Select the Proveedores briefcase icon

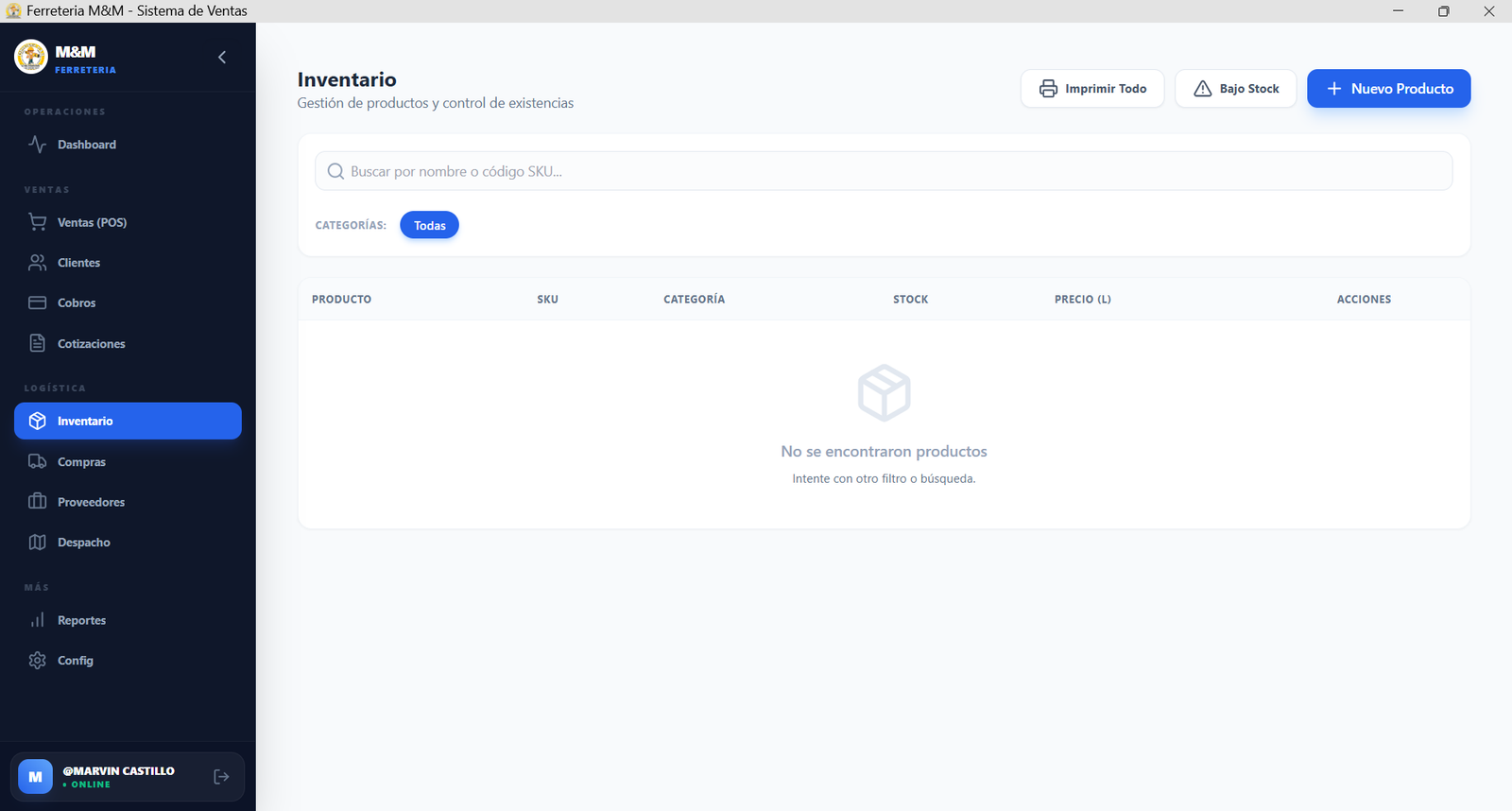pos(37,501)
